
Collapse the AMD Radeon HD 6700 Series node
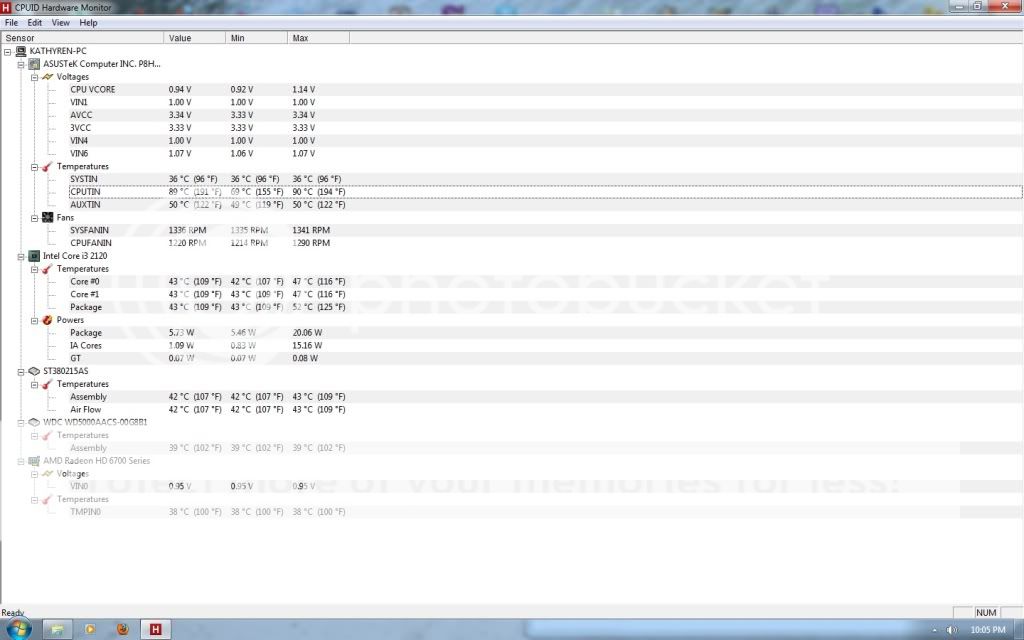[x=21, y=461]
